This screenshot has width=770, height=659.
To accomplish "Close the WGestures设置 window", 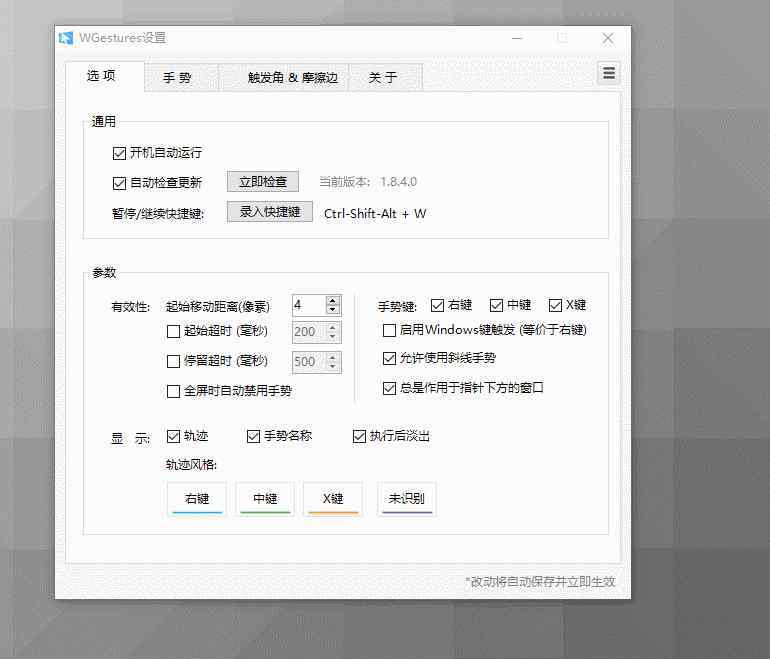I will click(607, 38).
